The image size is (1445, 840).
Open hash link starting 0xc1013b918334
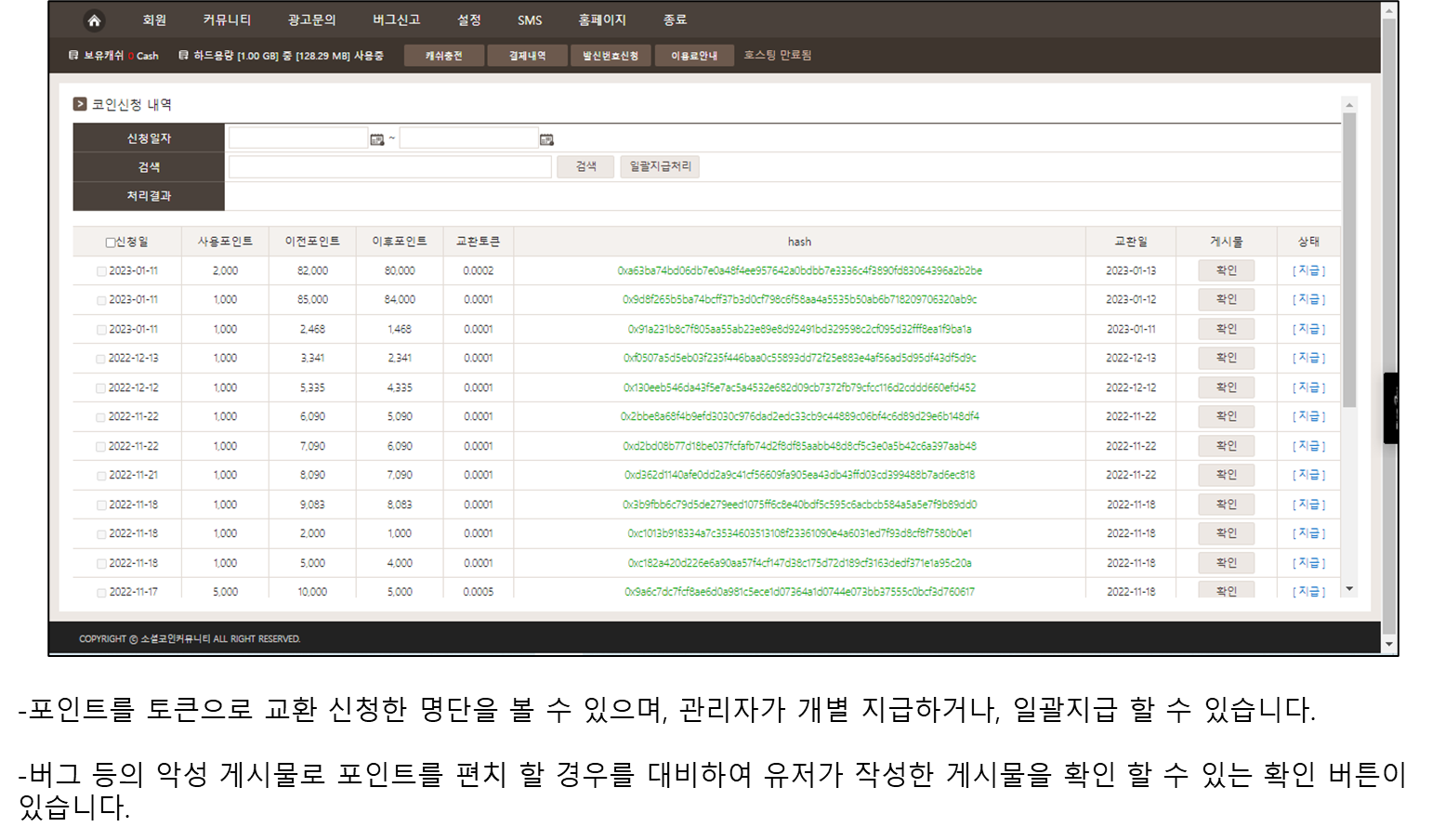(x=799, y=534)
